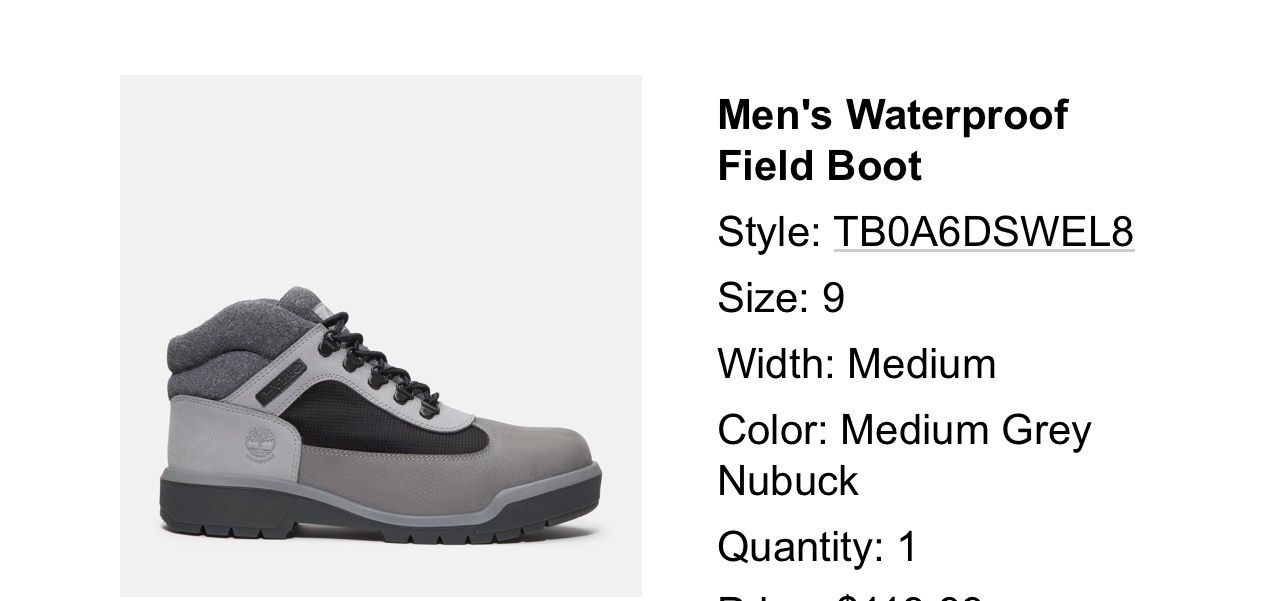
Task: Select the Men's Waterproof Field Boot title
Action: point(892,140)
